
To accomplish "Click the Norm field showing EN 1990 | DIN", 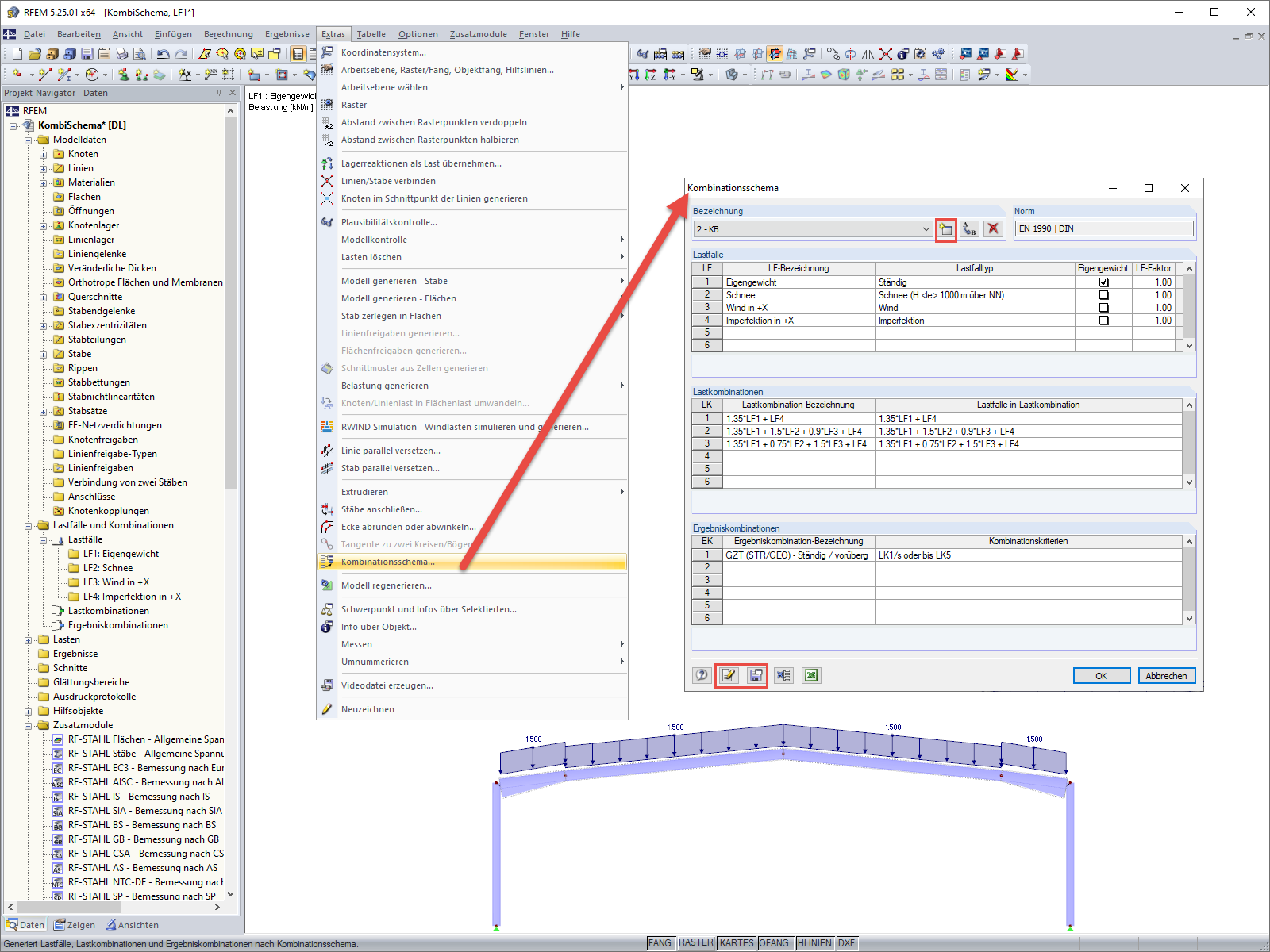I will click(1103, 228).
